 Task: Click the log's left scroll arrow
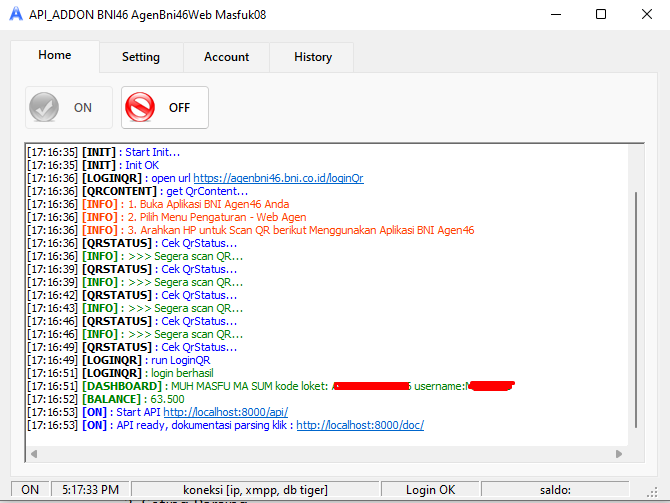(x=34, y=454)
